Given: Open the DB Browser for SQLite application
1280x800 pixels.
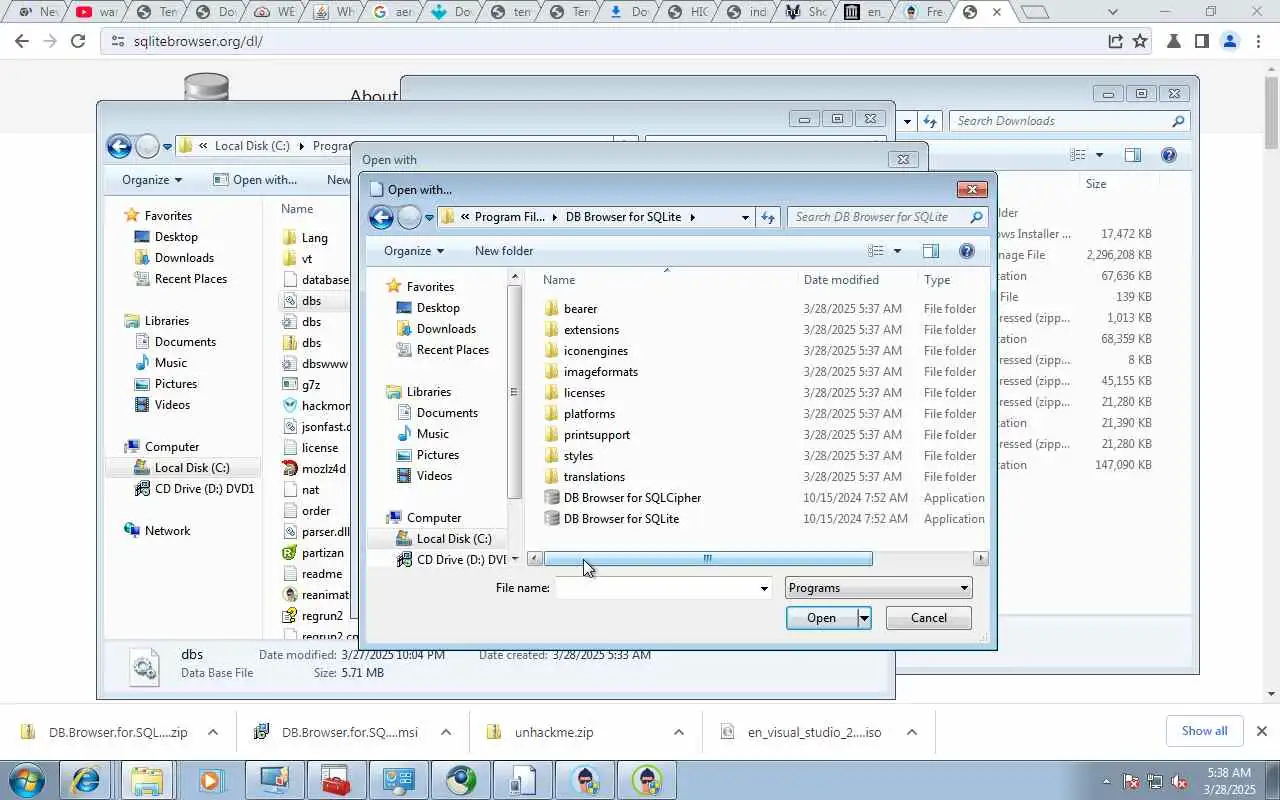Looking at the screenshot, I should [x=611, y=518].
